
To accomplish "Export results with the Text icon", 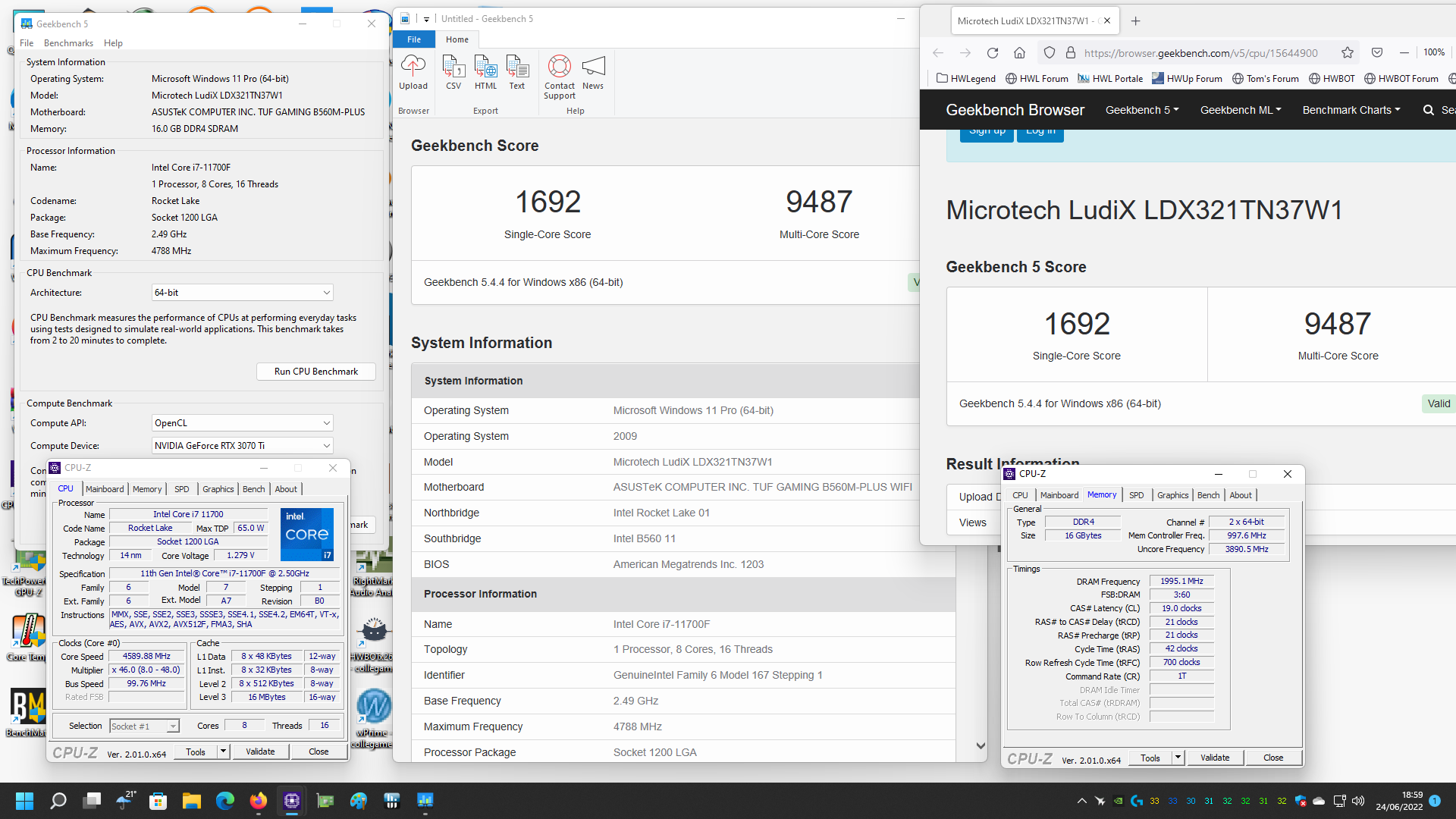I will pos(517,73).
